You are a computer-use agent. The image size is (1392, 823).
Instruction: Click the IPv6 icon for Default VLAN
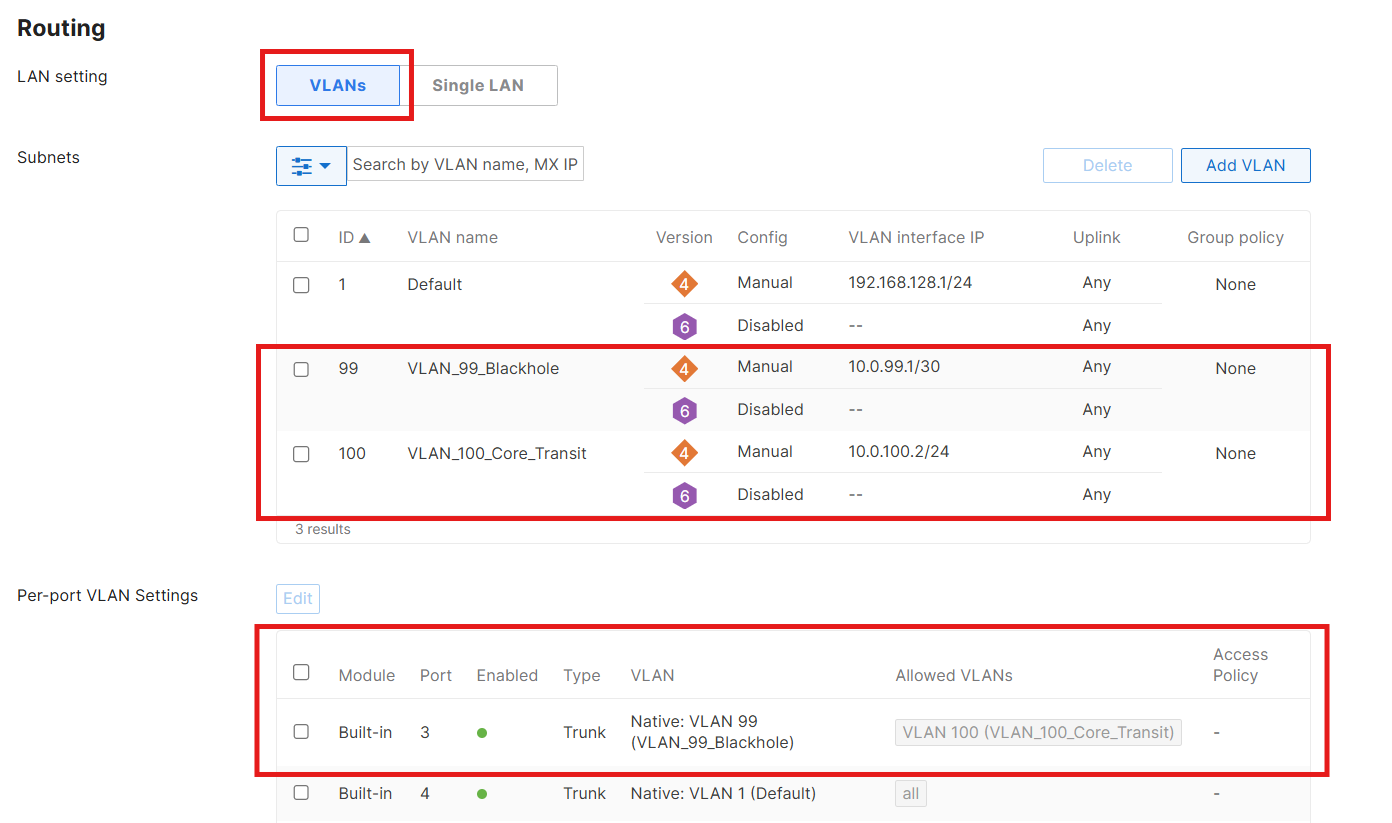point(684,326)
